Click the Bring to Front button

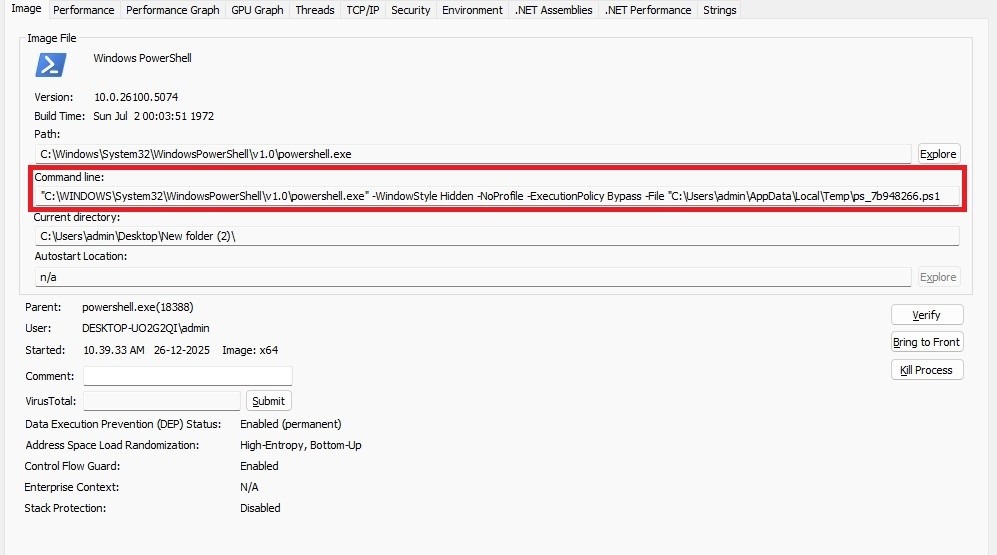coord(926,342)
